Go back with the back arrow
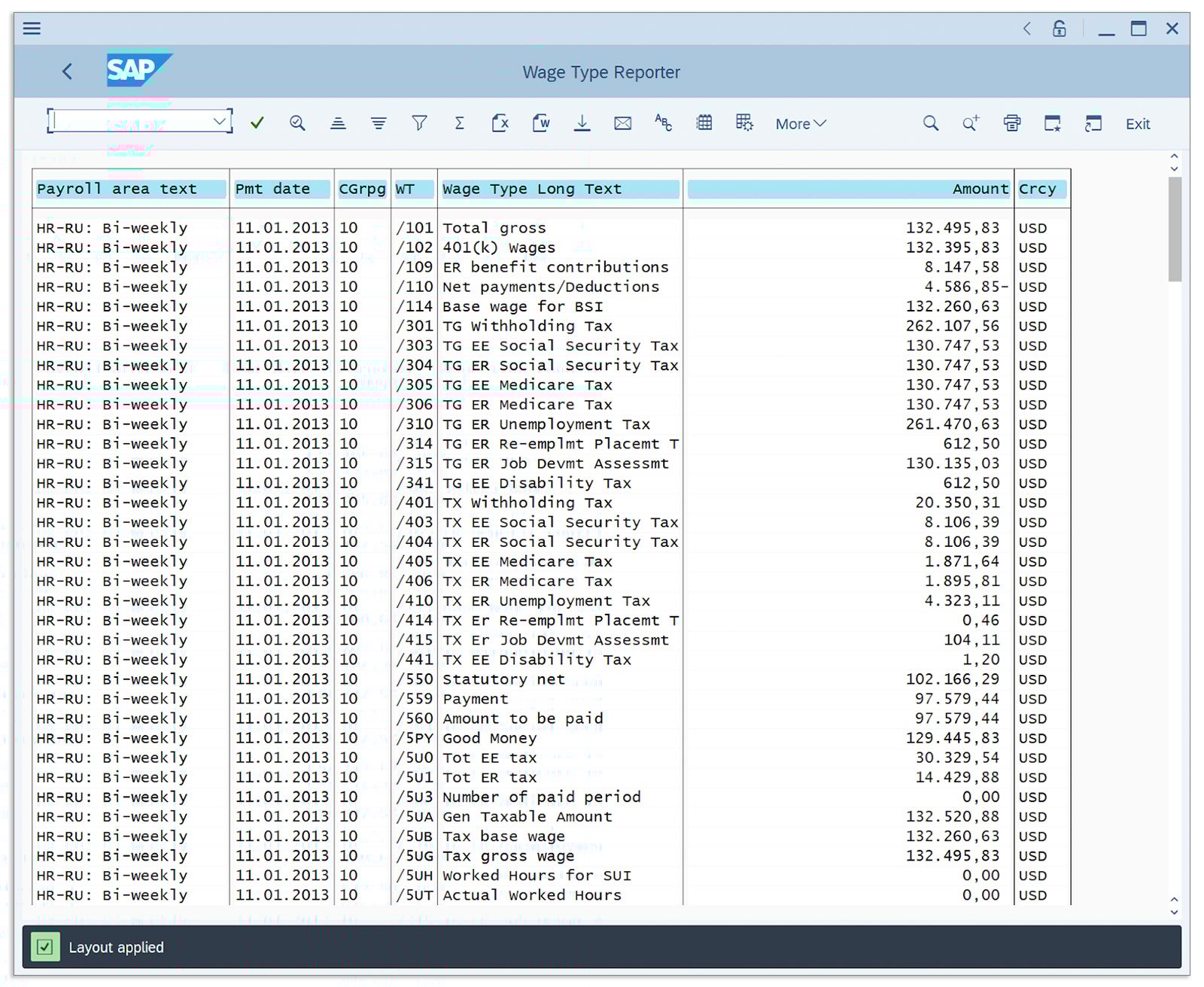Viewport: 1204px width, 987px height. pyautogui.click(x=68, y=71)
